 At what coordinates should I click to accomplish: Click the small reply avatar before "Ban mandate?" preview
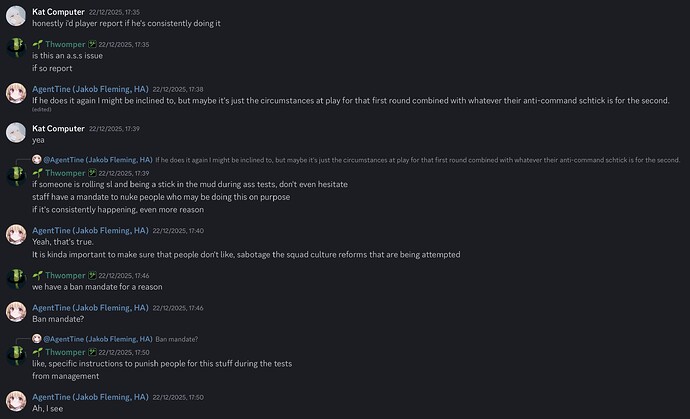click(37, 339)
